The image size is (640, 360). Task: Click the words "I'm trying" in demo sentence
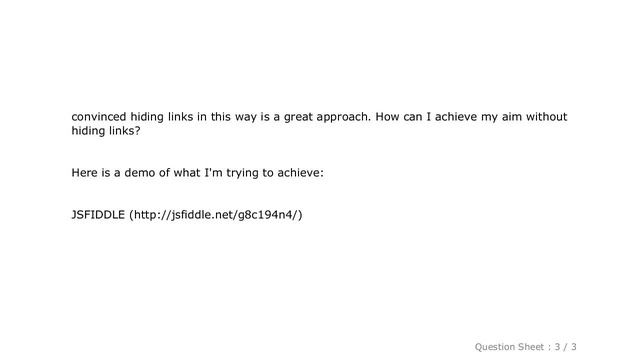231,173
